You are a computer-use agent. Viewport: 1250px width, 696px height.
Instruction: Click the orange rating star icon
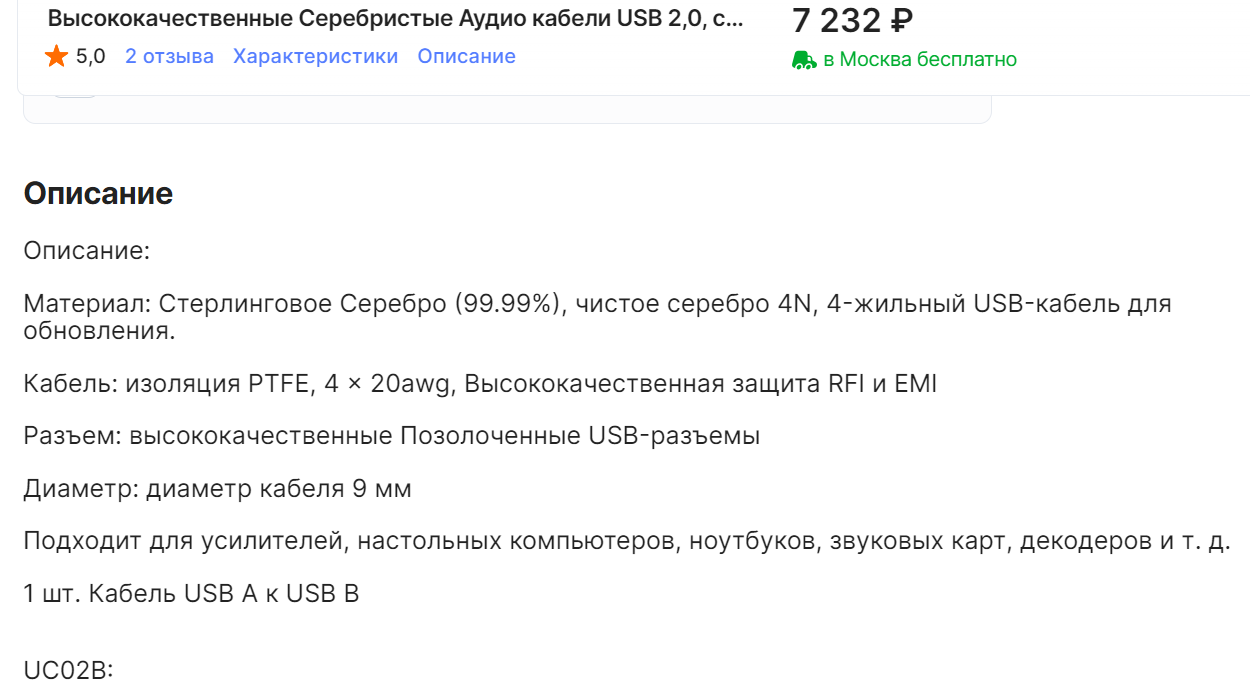click(x=56, y=57)
